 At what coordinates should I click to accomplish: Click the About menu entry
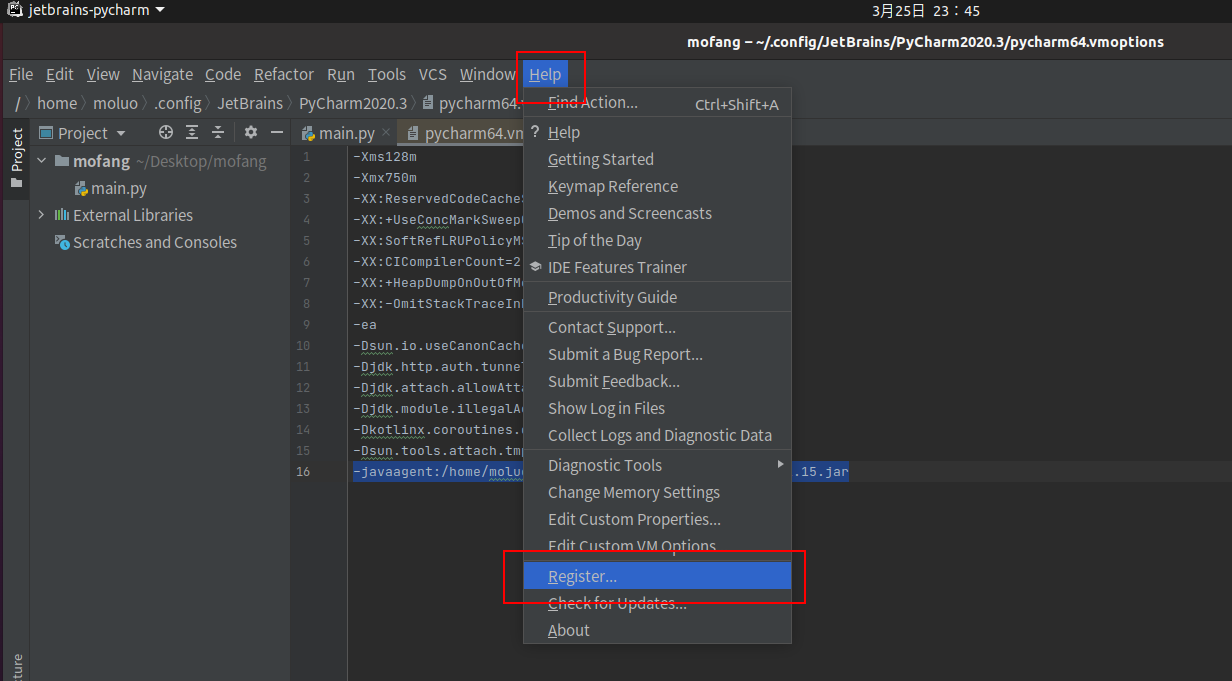[657, 630]
